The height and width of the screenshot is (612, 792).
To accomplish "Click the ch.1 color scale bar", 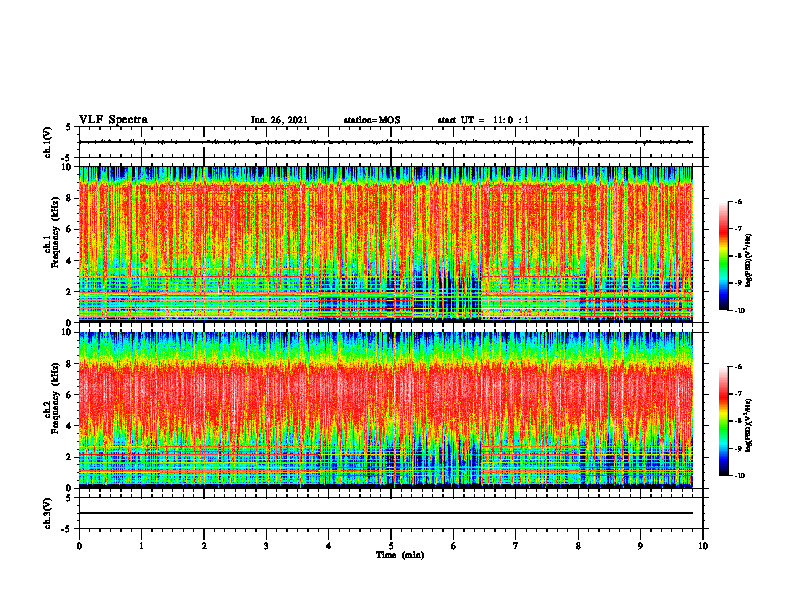I will (x=724, y=256).
